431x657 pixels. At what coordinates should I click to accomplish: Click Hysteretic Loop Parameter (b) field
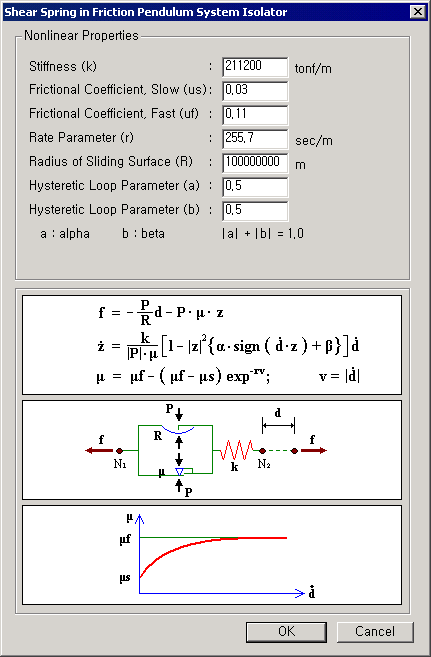(255, 211)
